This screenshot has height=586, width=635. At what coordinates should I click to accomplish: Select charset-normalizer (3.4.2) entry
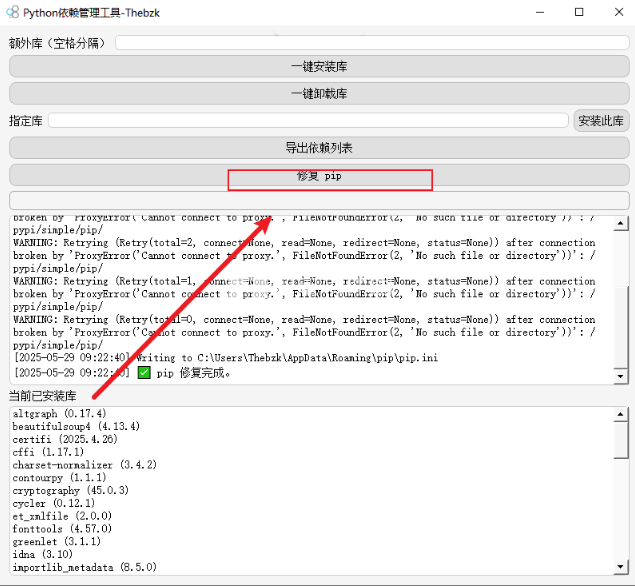[x=84, y=465]
